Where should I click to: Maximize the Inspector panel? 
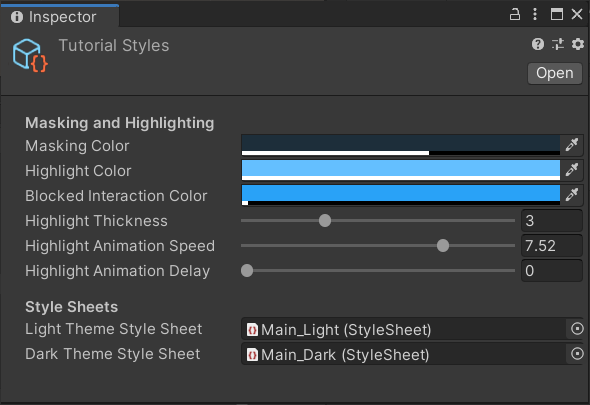557,15
